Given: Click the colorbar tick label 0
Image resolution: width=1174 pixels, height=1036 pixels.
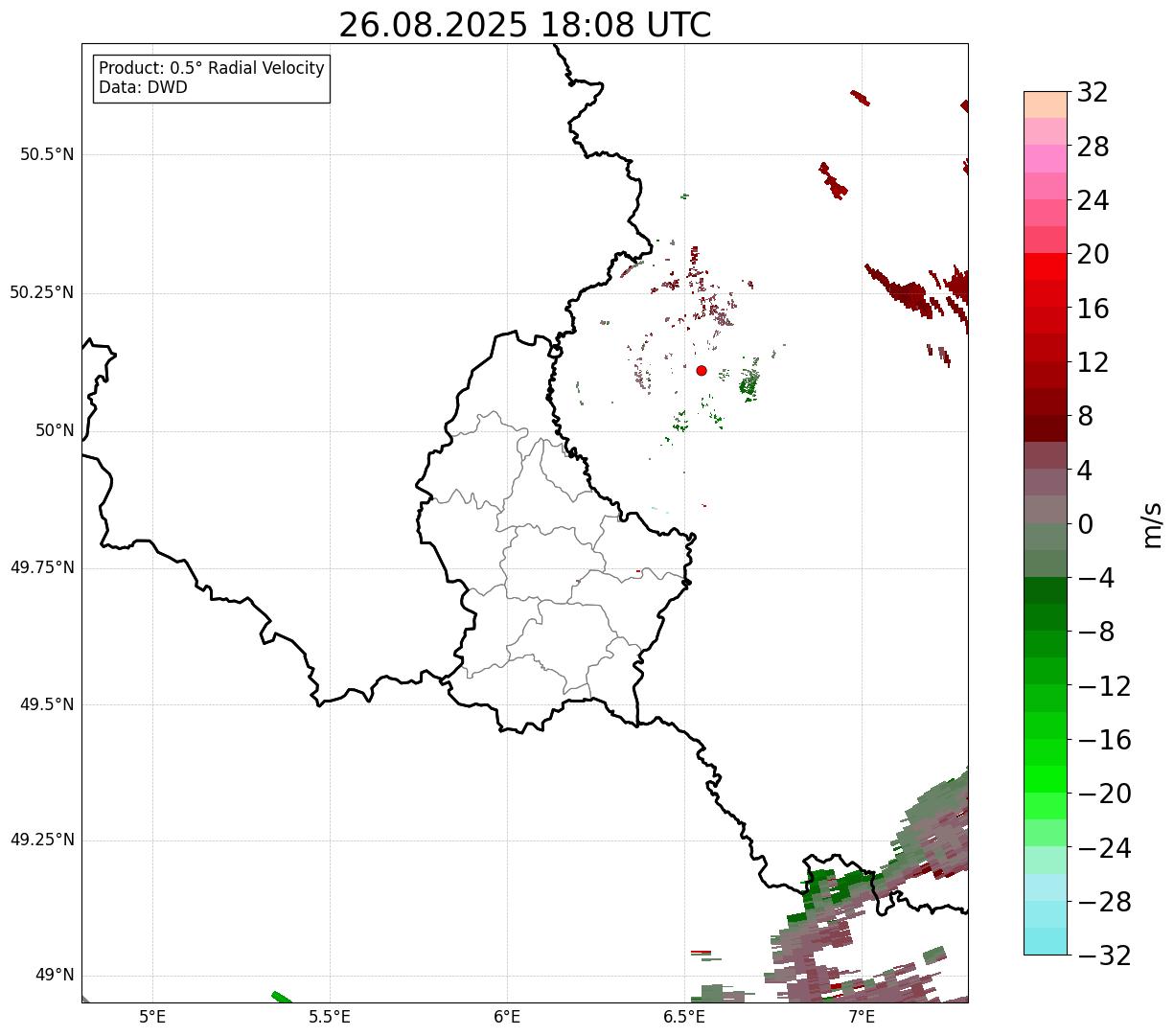Looking at the screenshot, I should point(1085,525).
